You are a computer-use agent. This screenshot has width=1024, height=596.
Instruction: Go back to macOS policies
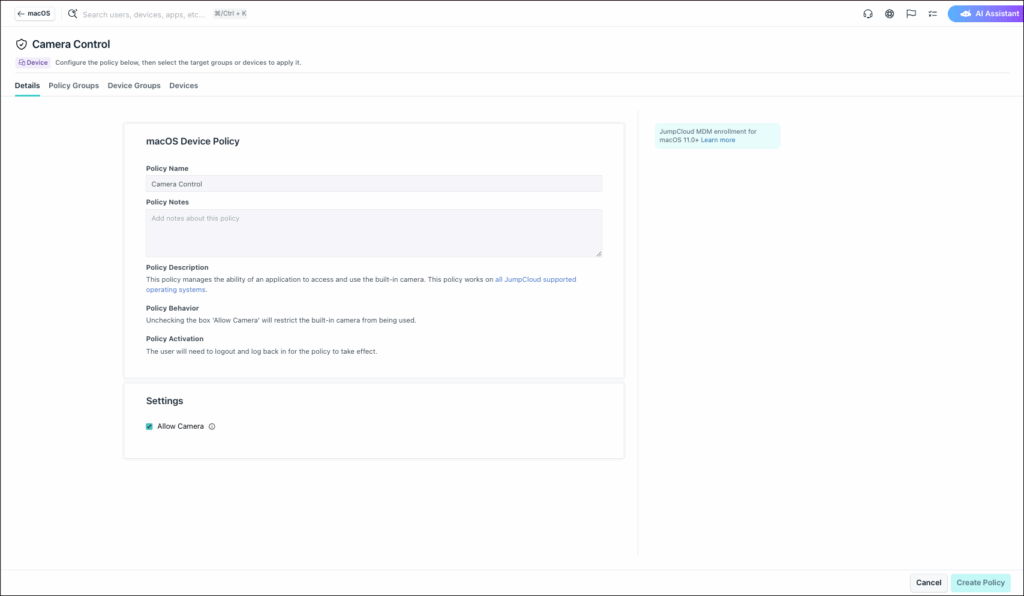click(x=35, y=14)
